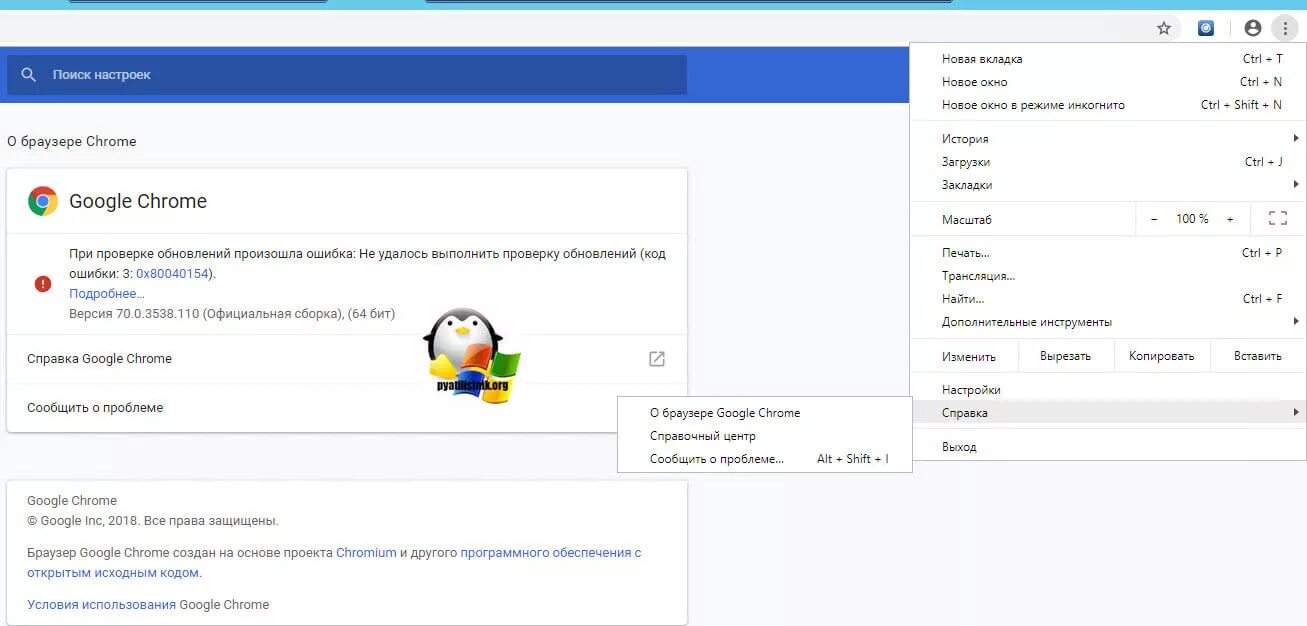The height and width of the screenshot is (626, 1307).
Task: Click the Версия 70.0.3538.110 text line
Action: click(x=232, y=314)
